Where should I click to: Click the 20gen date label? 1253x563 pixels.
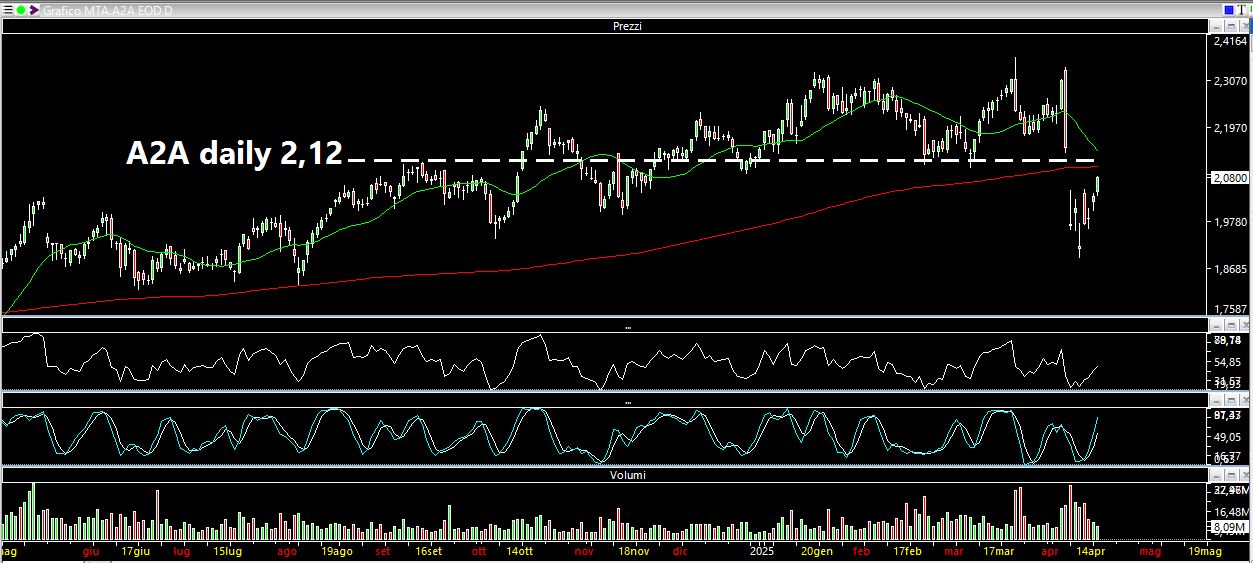coord(816,551)
